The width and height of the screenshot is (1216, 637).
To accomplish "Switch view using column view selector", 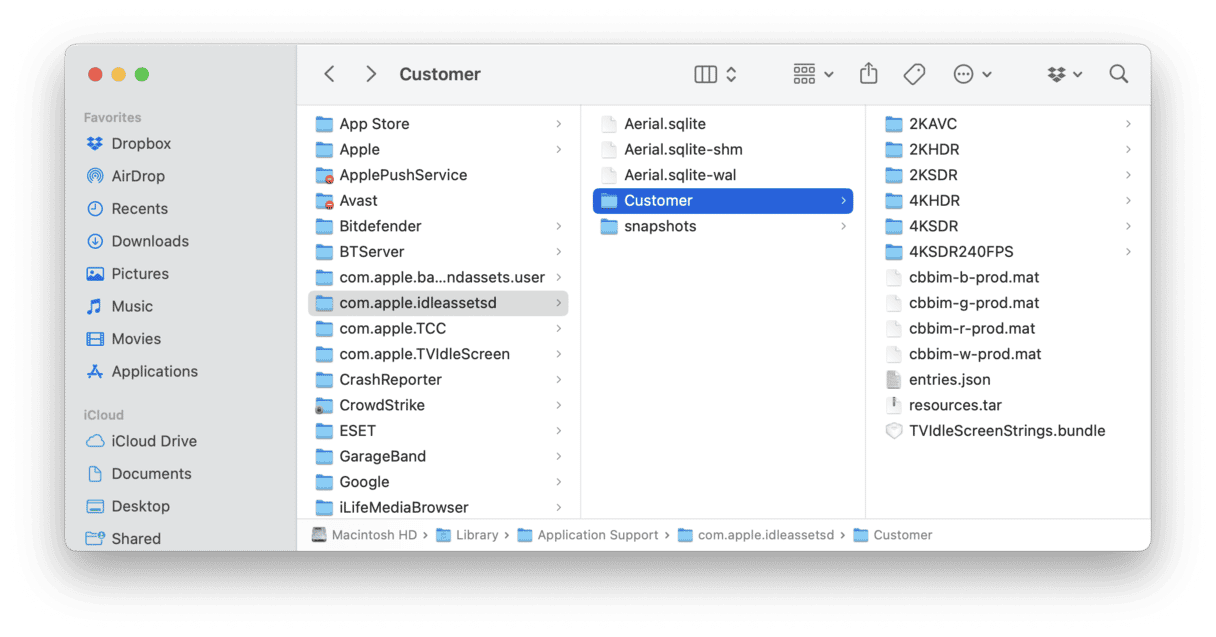I will (715, 74).
